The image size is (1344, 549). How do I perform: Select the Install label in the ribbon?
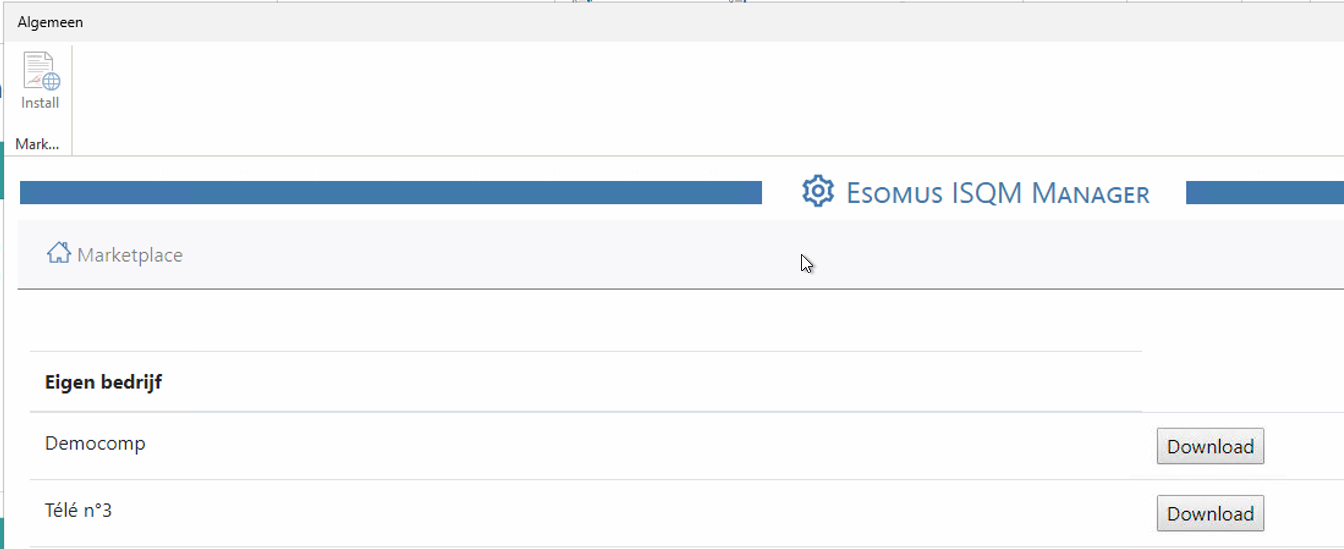(40, 103)
